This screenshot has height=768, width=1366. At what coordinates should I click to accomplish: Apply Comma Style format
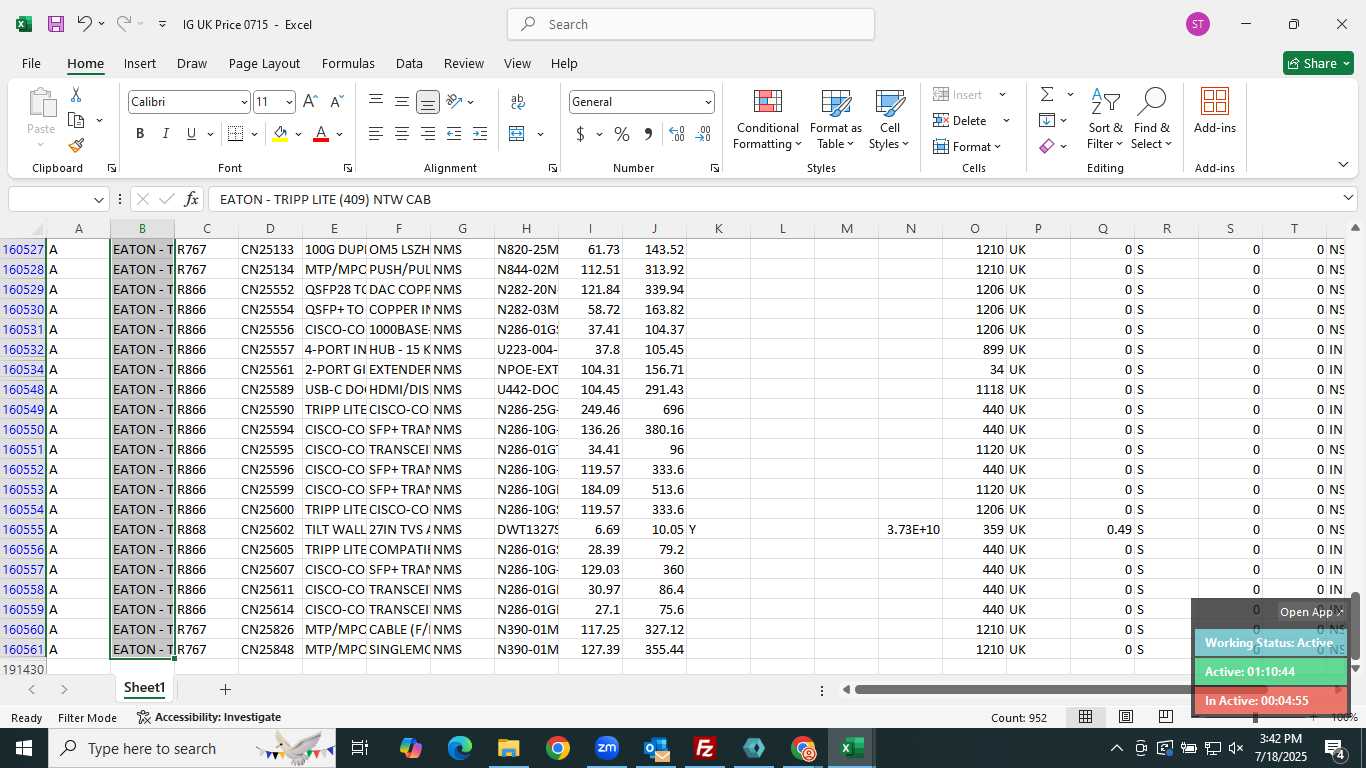648,134
